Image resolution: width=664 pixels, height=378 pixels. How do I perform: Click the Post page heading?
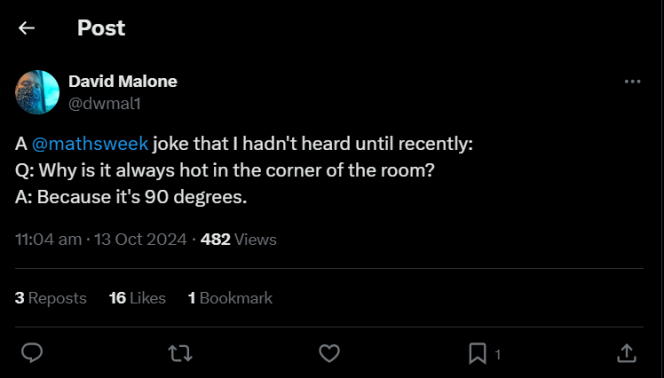tap(101, 28)
